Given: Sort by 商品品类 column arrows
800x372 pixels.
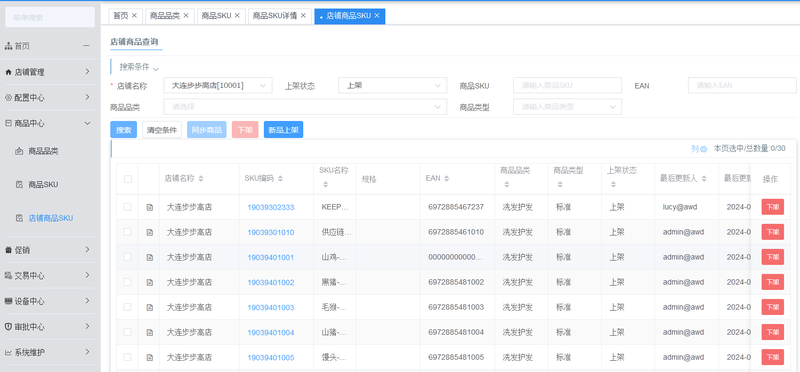Looking at the screenshot, I should 507,184.
